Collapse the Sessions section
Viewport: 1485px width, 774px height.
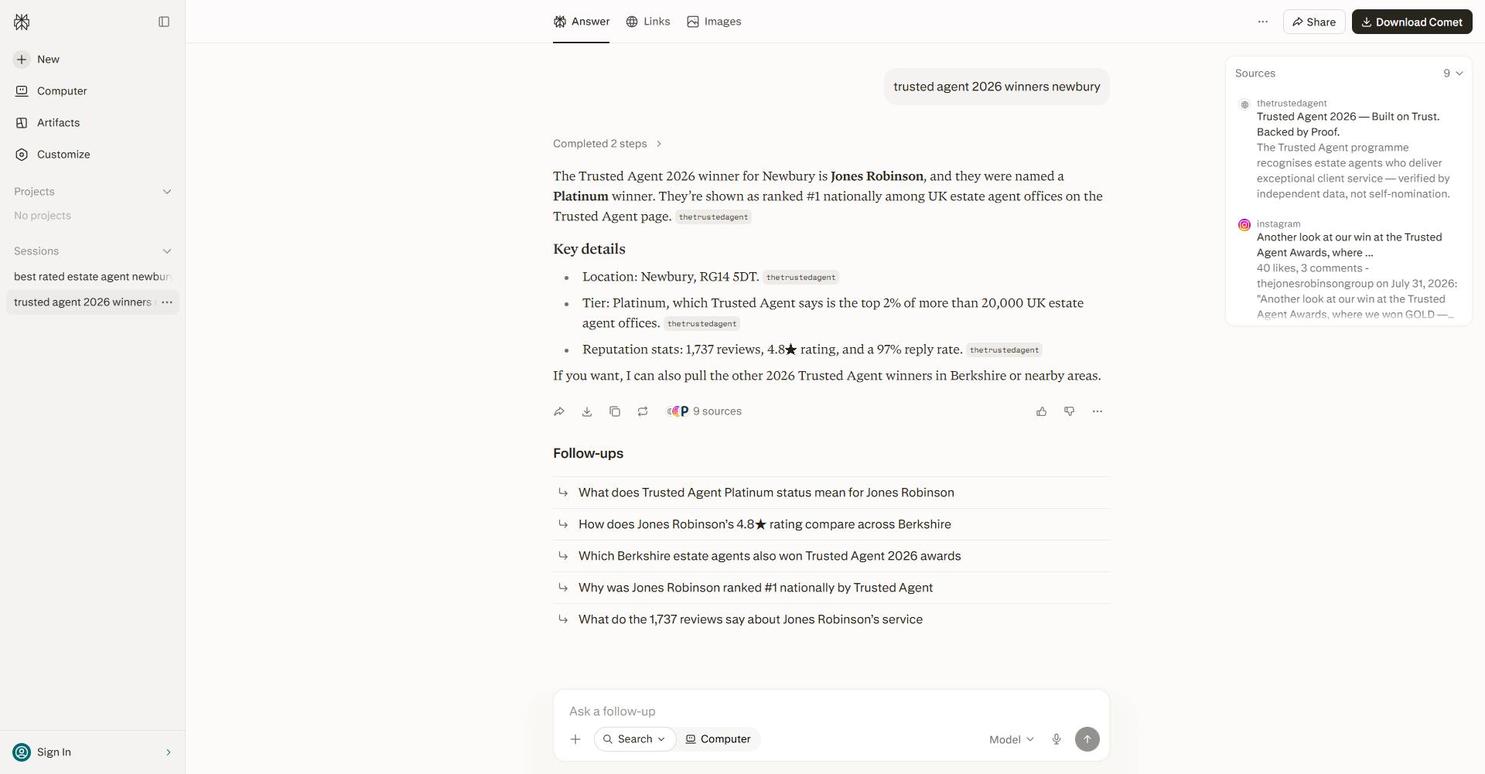(x=167, y=252)
